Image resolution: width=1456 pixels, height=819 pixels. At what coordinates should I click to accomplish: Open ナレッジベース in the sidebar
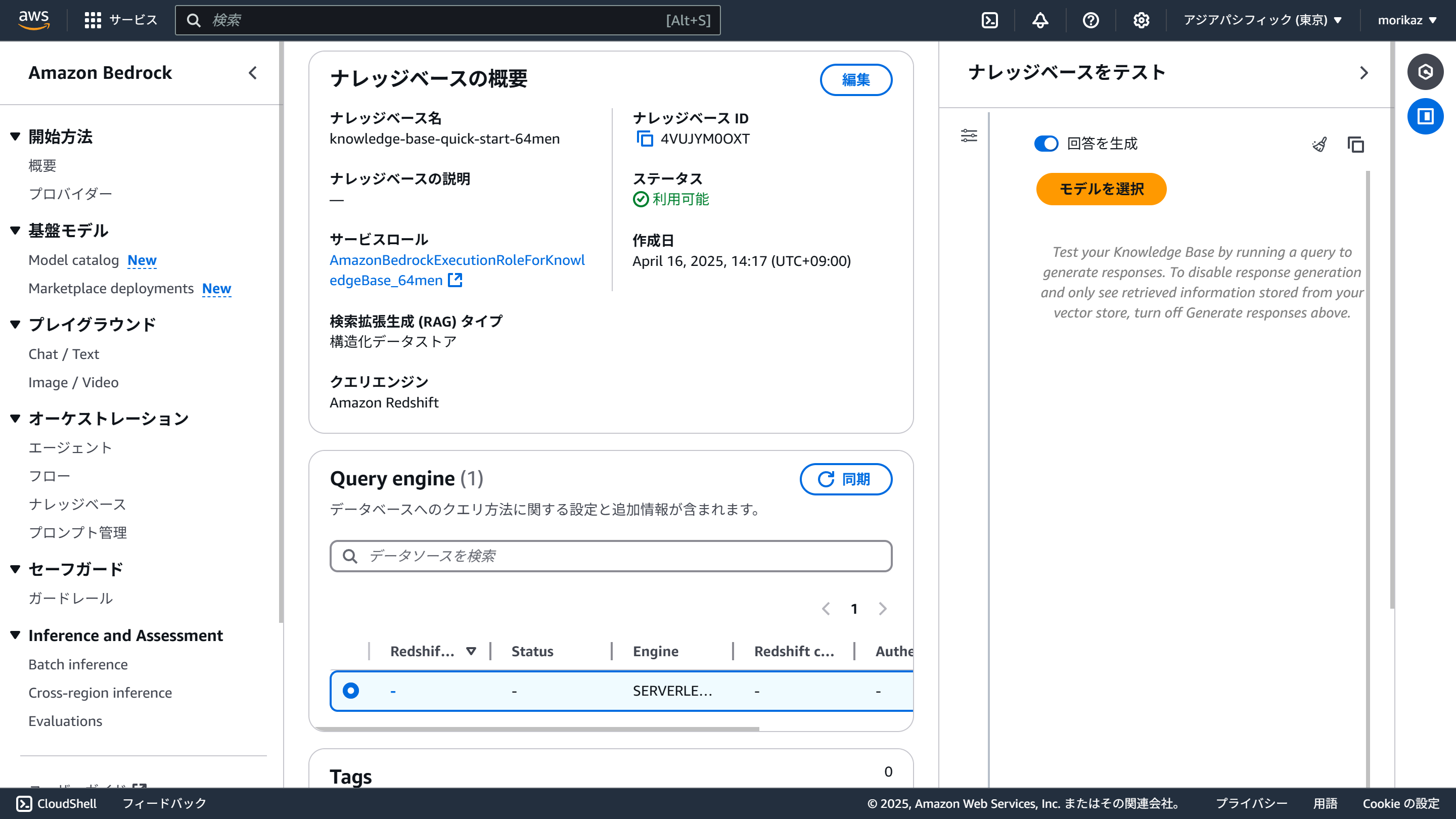coord(77,504)
